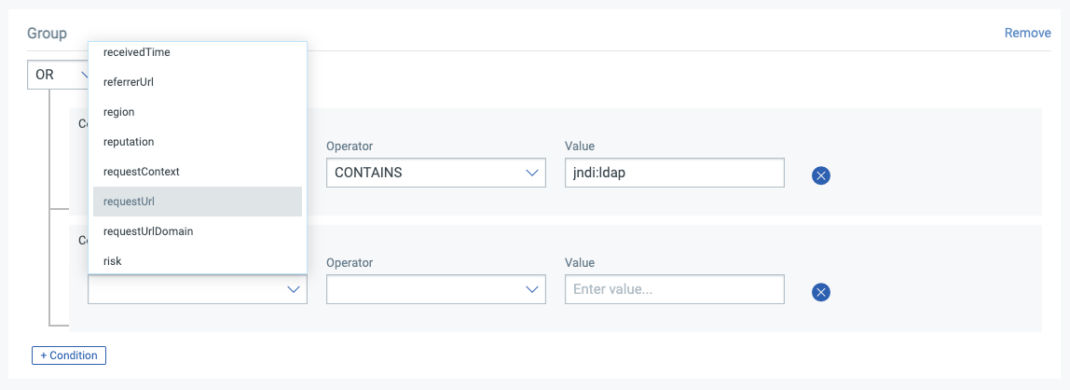This screenshot has width=1070, height=390.
Task: Open the CONTAINS operator dropdown
Action: 435,172
